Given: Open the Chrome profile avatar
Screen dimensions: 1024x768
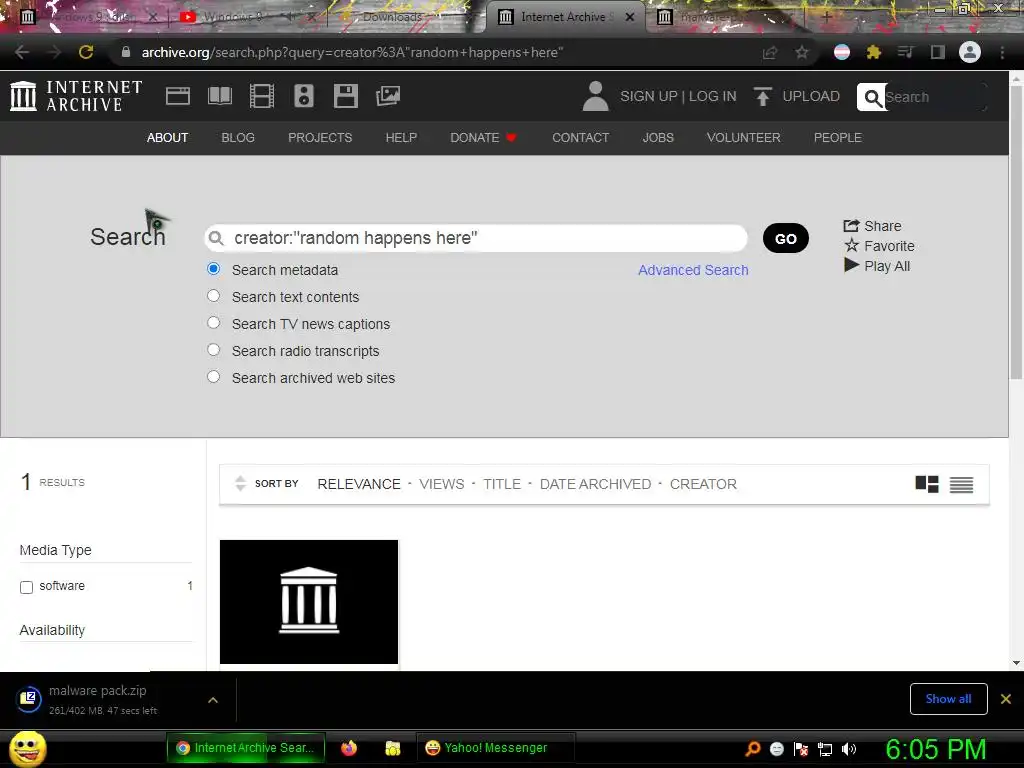Looking at the screenshot, I should [970, 52].
